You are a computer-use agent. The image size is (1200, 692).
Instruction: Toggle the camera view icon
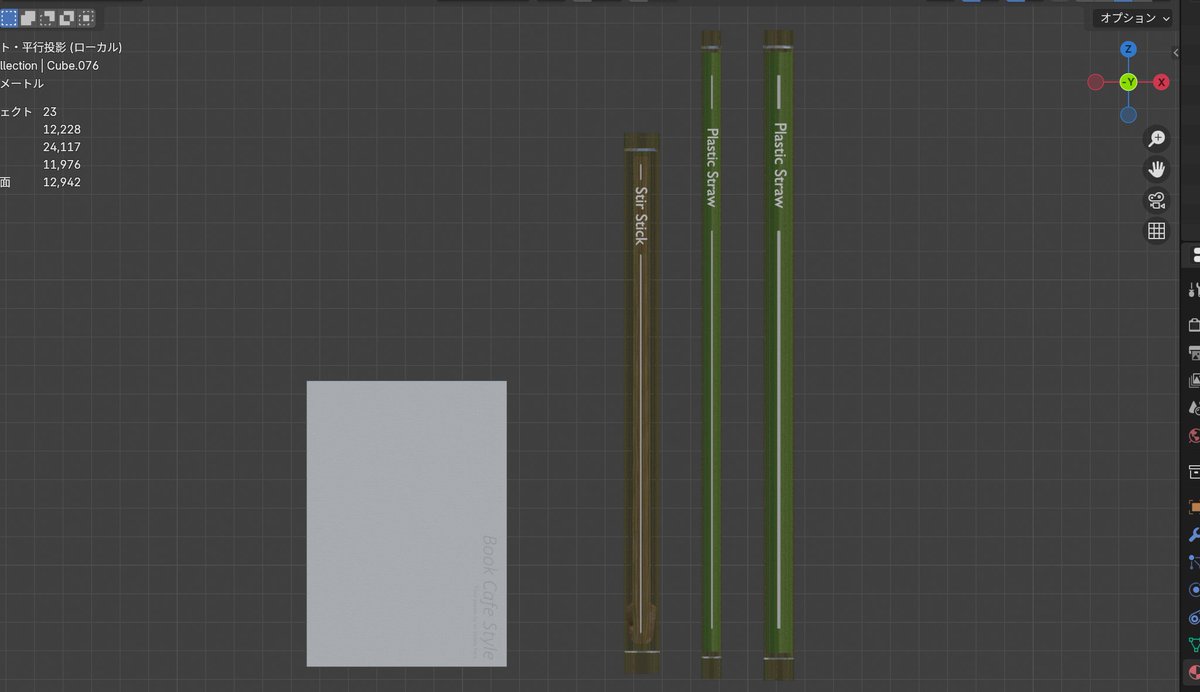1156,200
